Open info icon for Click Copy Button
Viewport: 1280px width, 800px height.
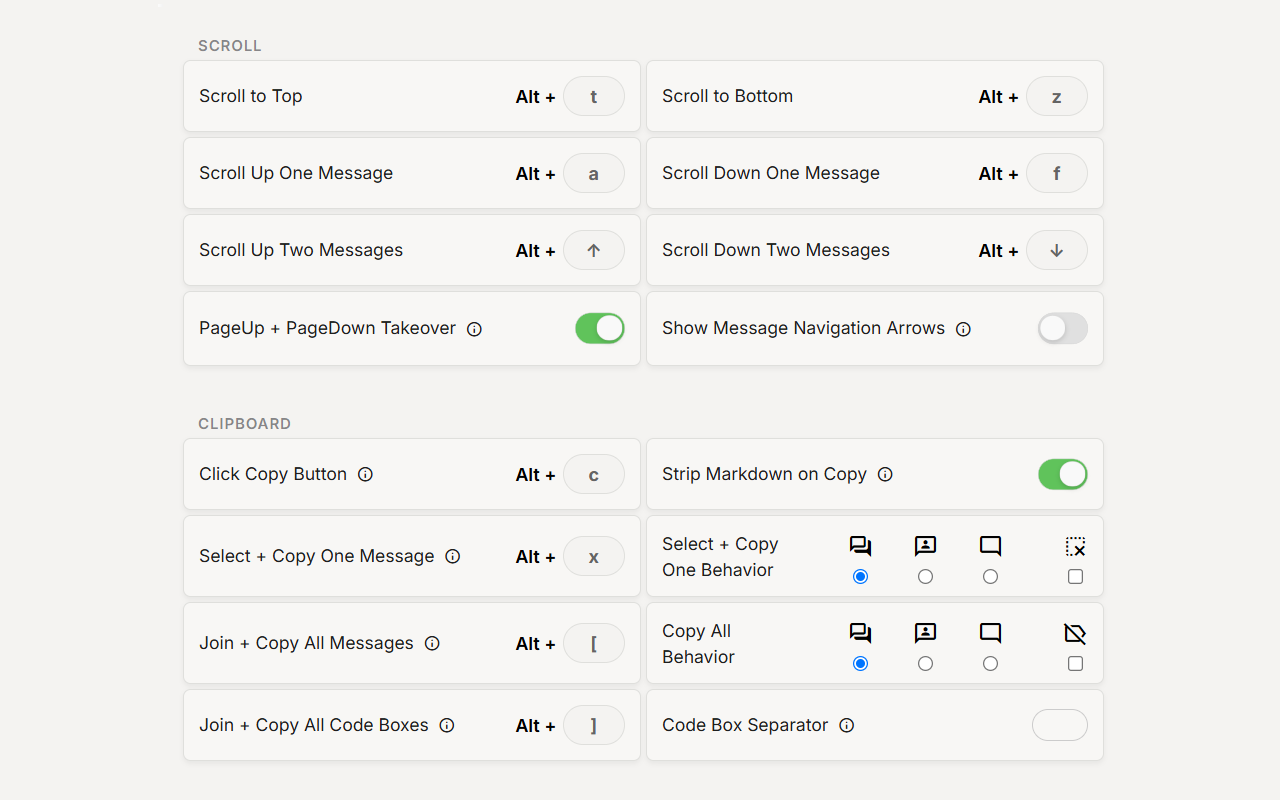(365, 475)
